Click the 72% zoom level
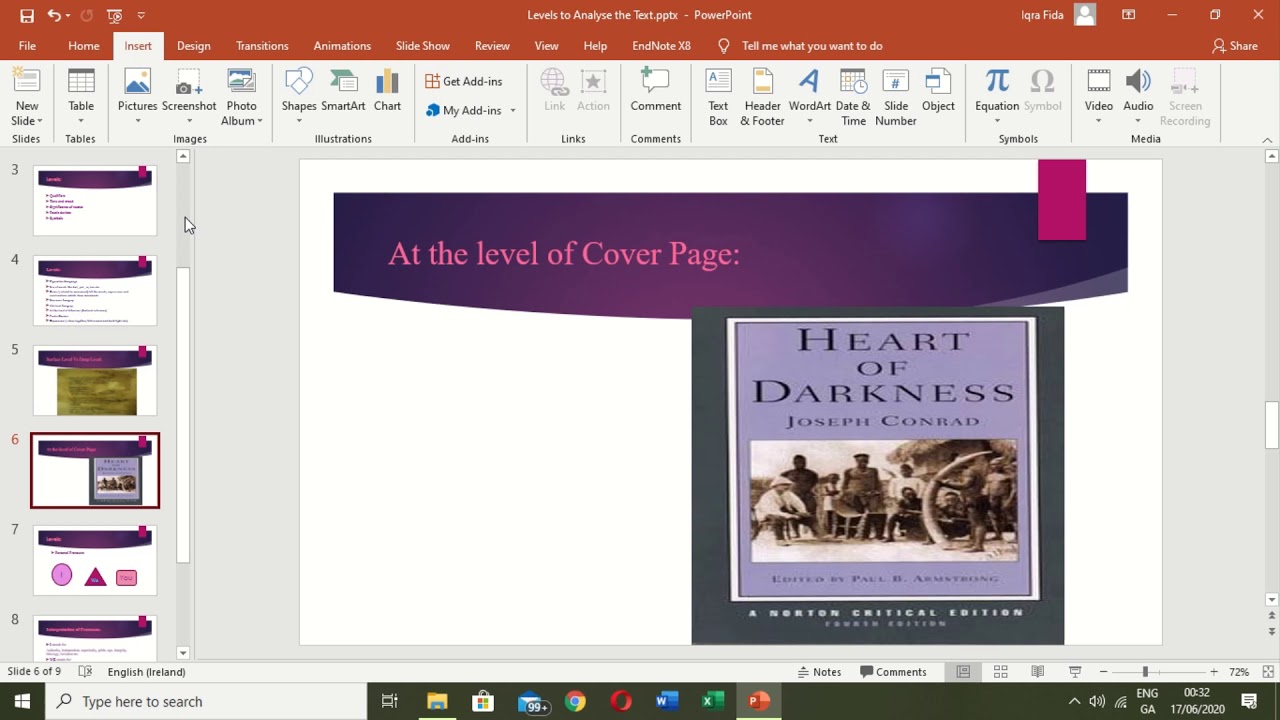The height and width of the screenshot is (720, 1280). pyautogui.click(x=1239, y=672)
